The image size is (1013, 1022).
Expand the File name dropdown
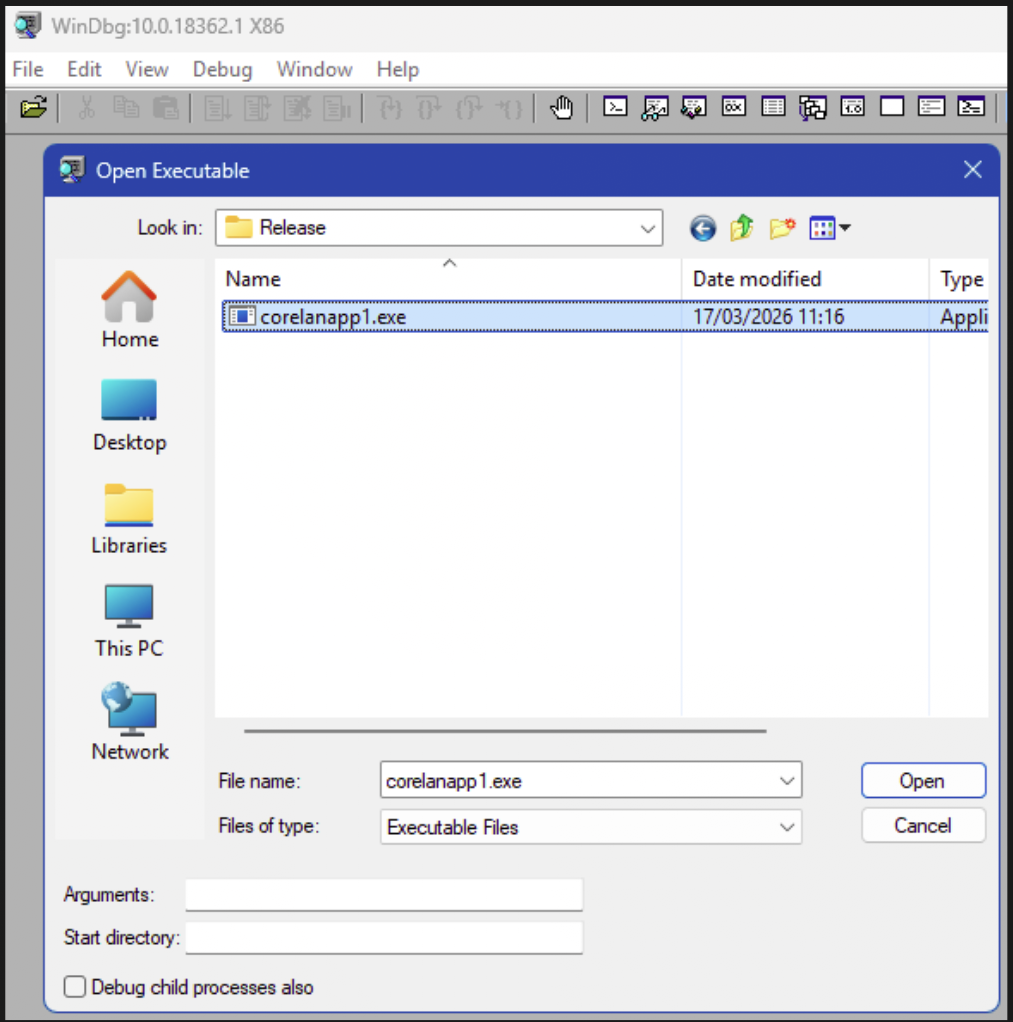pyautogui.click(x=785, y=781)
